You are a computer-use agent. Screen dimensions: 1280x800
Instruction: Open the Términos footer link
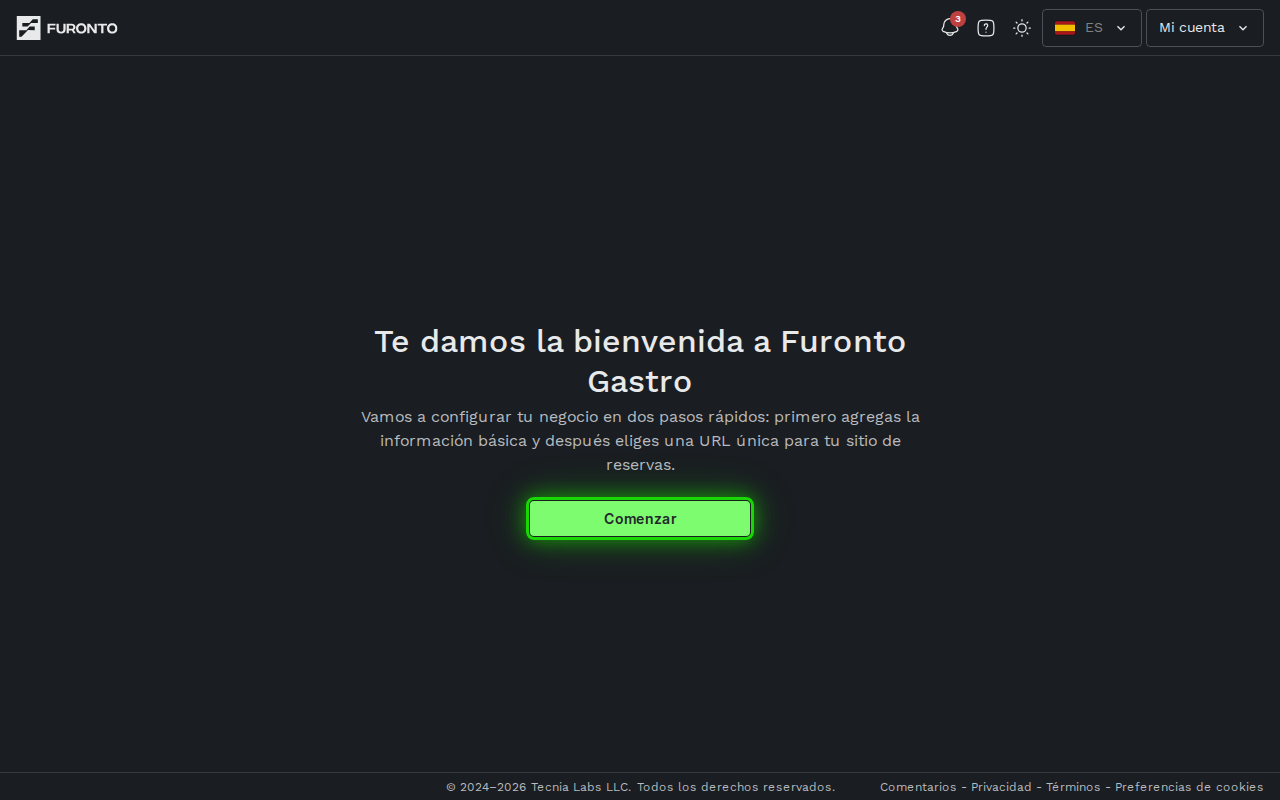(x=1073, y=787)
